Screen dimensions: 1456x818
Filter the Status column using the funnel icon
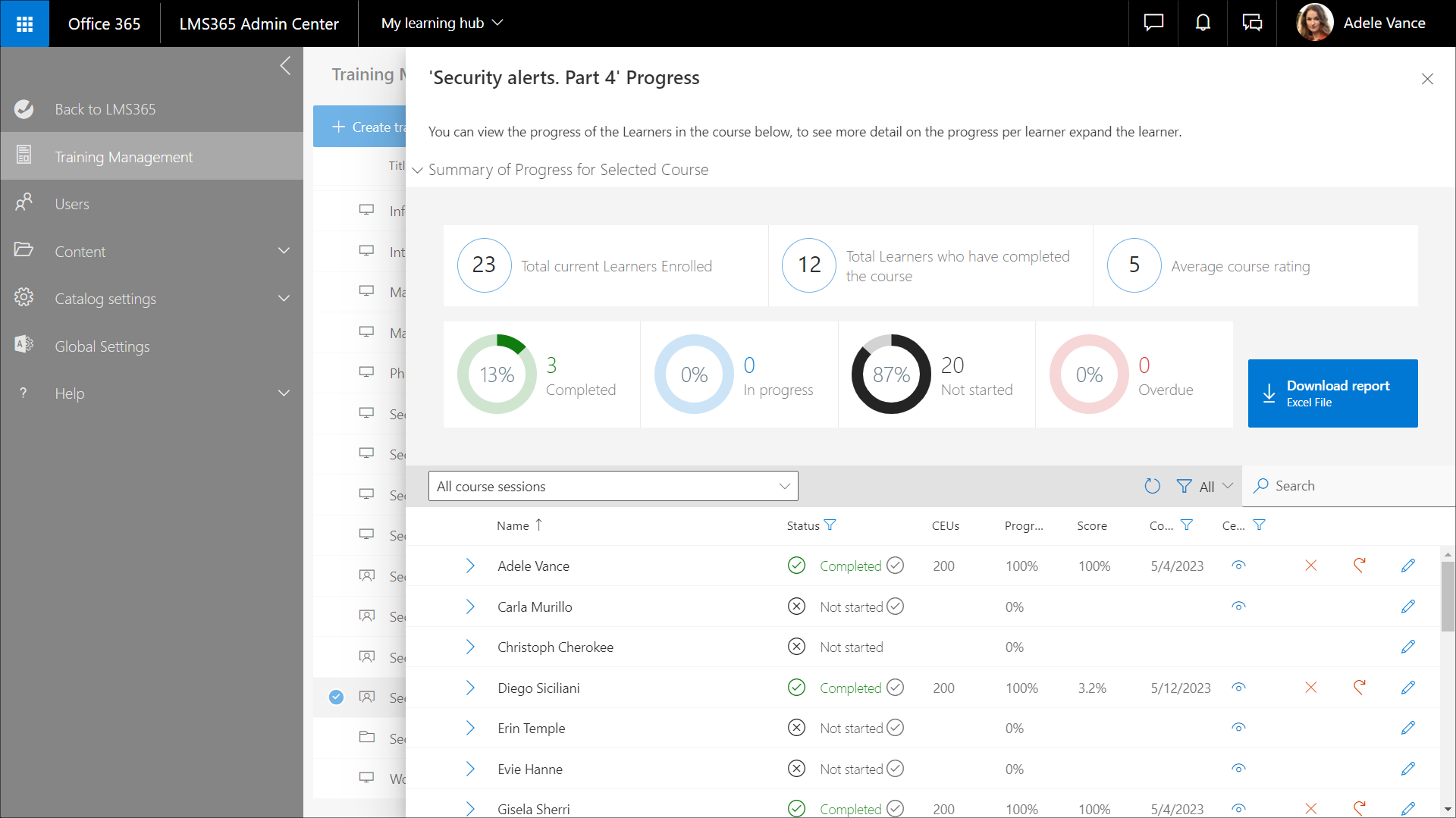[830, 525]
